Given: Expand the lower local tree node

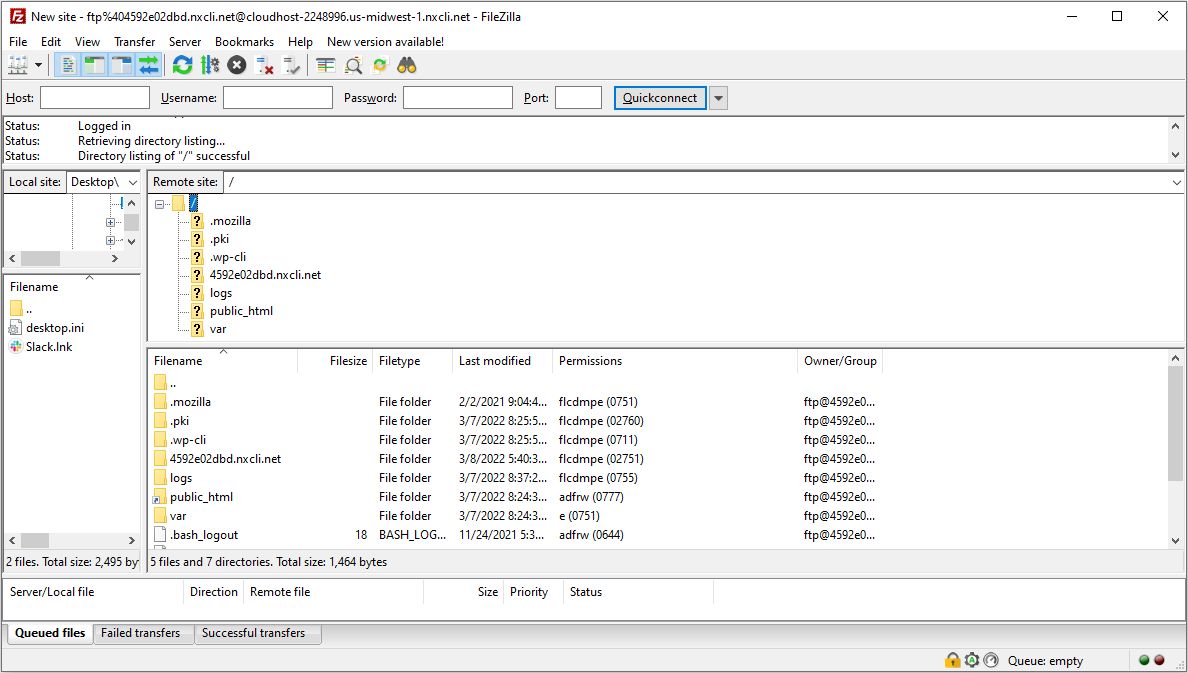Looking at the screenshot, I should pos(111,241).
